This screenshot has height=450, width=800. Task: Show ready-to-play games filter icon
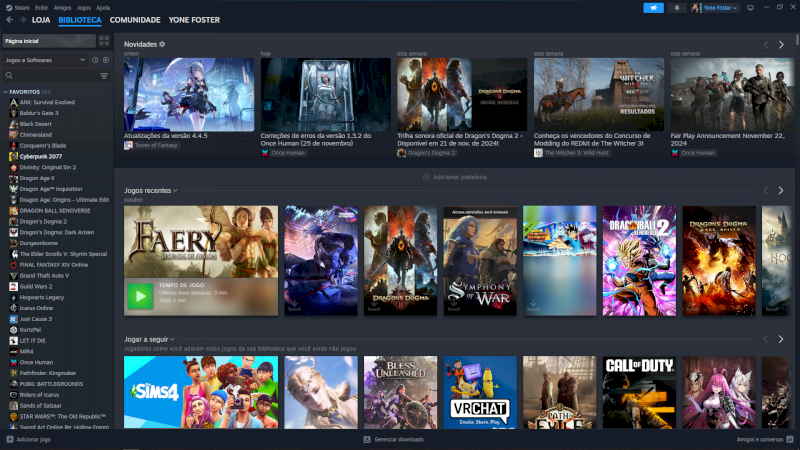(106, 60)
